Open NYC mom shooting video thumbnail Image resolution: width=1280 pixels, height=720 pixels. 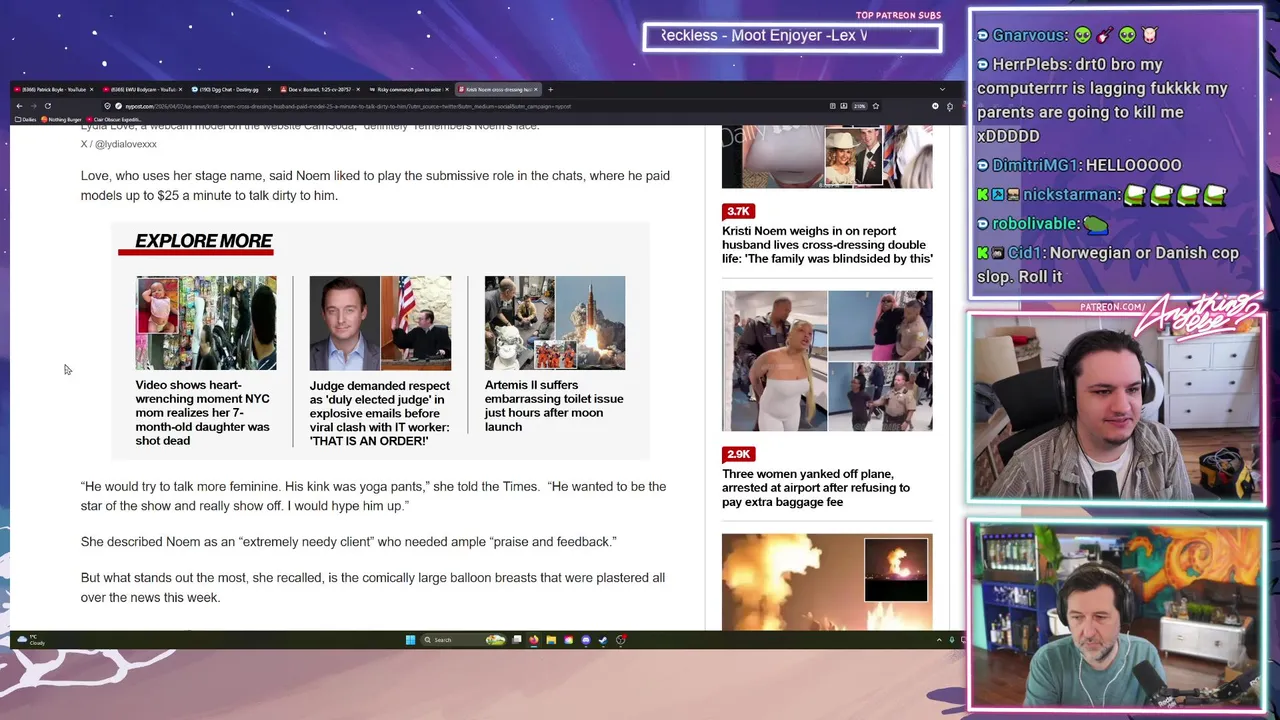pyautogui.click(x=206, y=323)
